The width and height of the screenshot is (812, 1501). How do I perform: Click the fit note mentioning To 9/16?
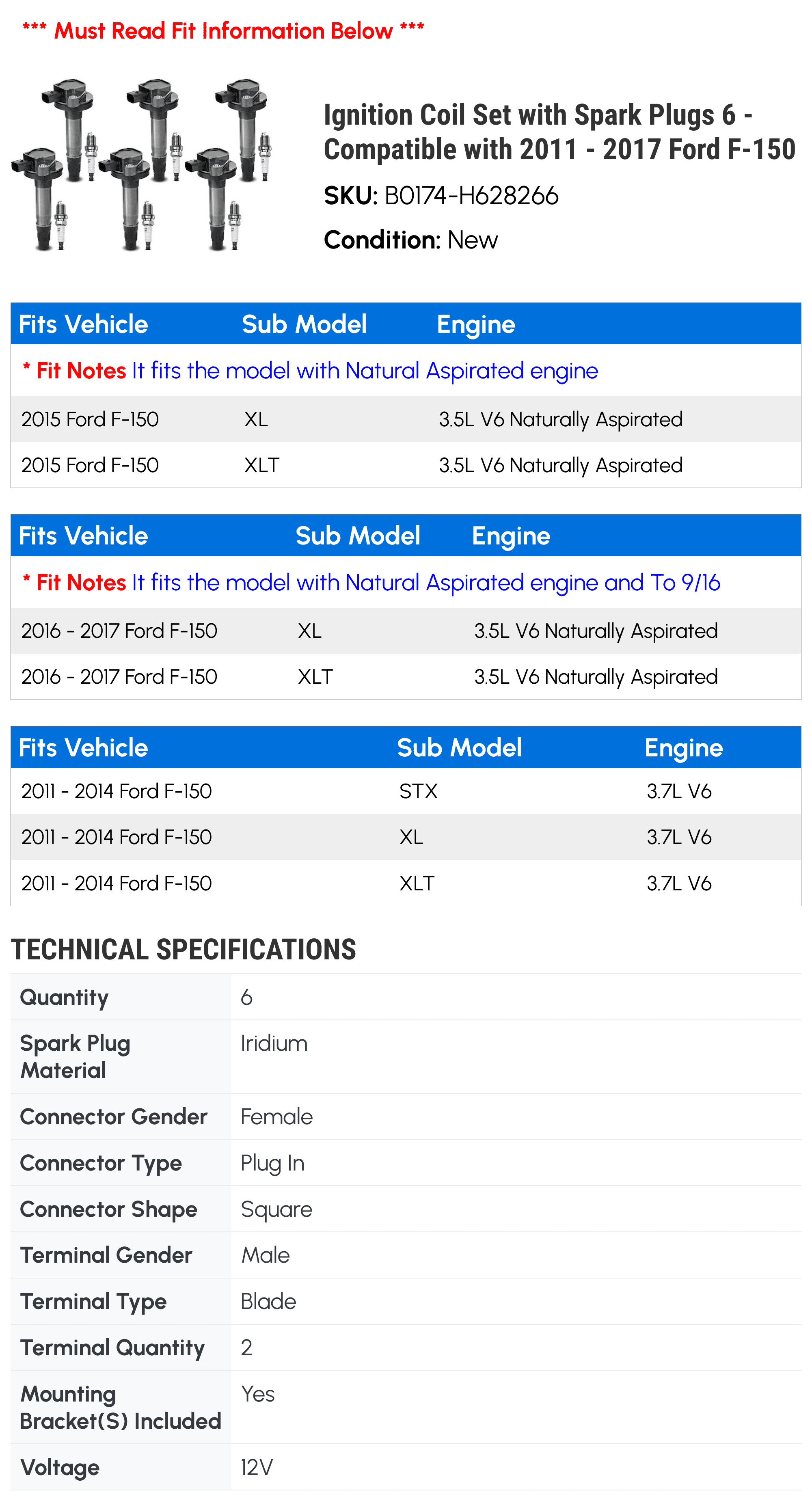pos(371,583)
